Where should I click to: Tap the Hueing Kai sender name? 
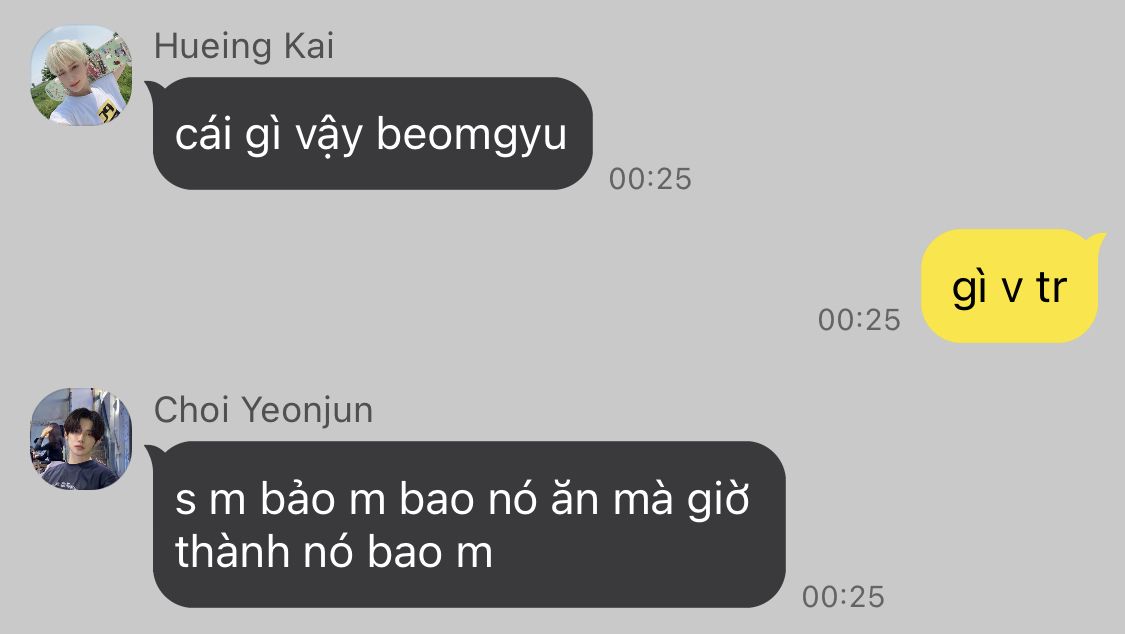point(244,47)
